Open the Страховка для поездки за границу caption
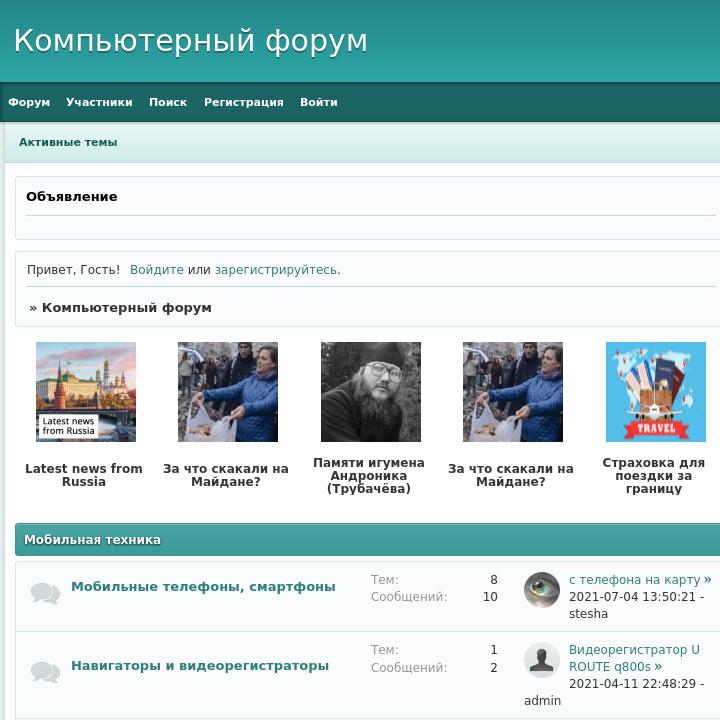 click(653, 475)
